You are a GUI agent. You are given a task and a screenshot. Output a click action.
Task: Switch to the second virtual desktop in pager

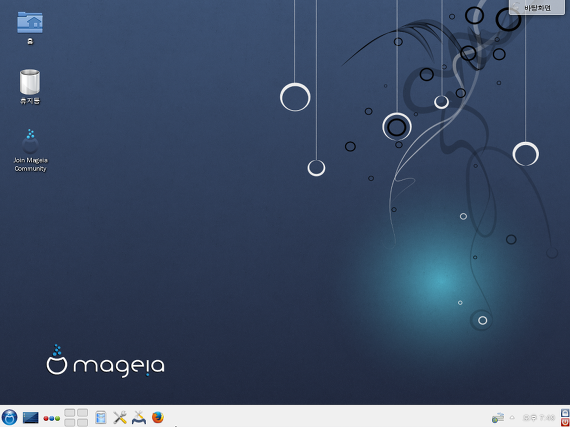click(x=83, y=413)
